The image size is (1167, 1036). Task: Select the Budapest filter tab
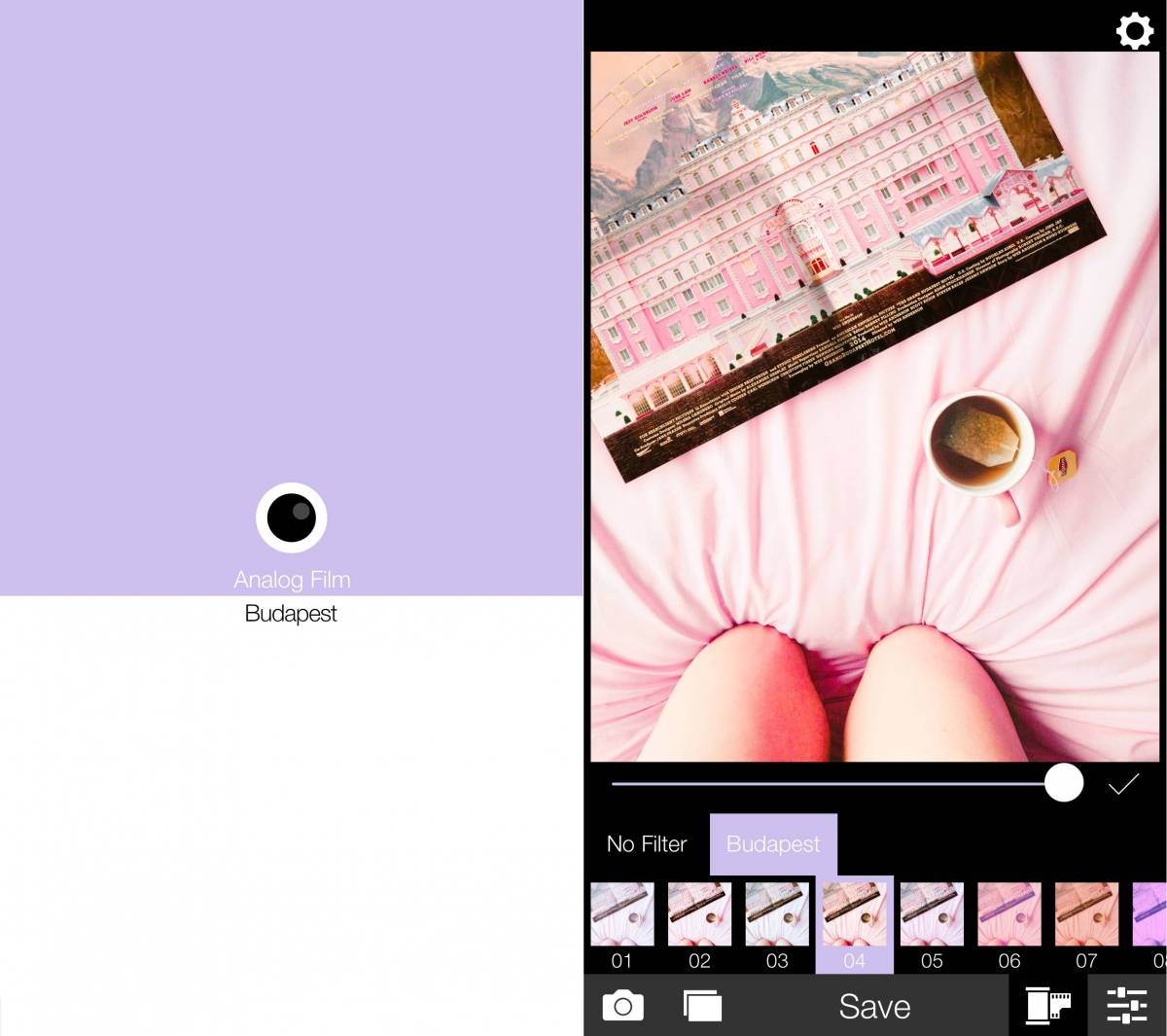[773, 844]
